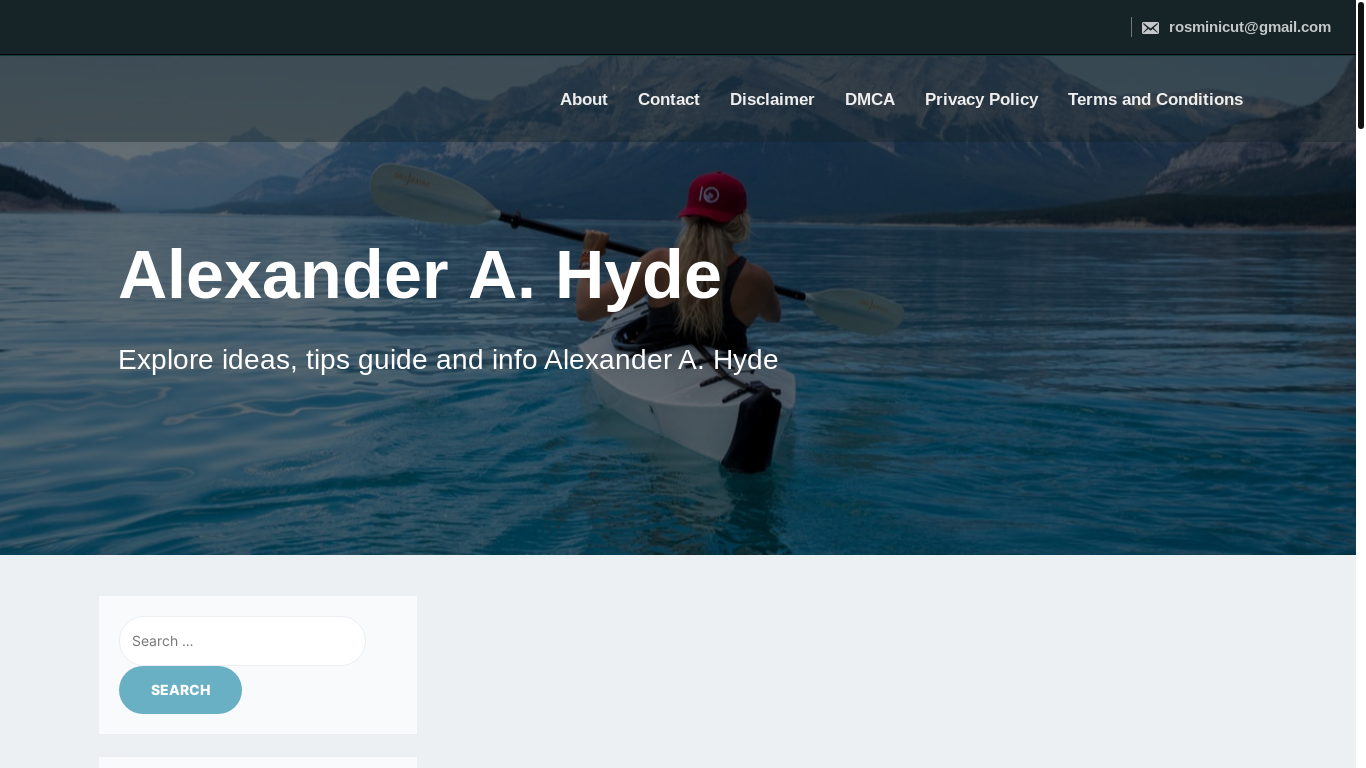Open the DMCA page
Image resolution: width=1366 pixels, height=768 pixels.
[870, 99]
